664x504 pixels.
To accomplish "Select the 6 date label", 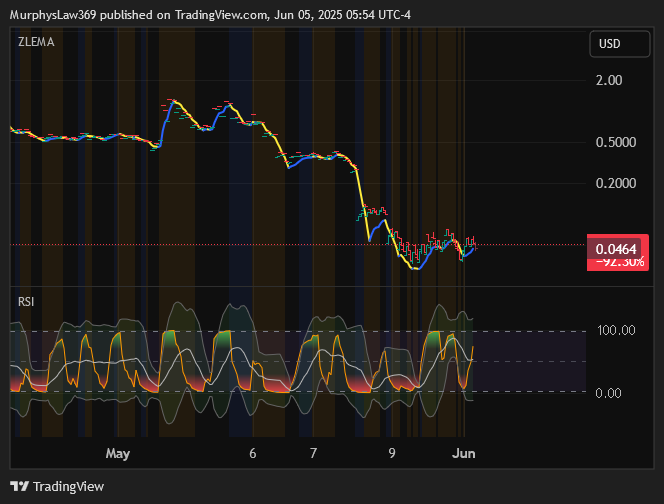I will [253, 454].
